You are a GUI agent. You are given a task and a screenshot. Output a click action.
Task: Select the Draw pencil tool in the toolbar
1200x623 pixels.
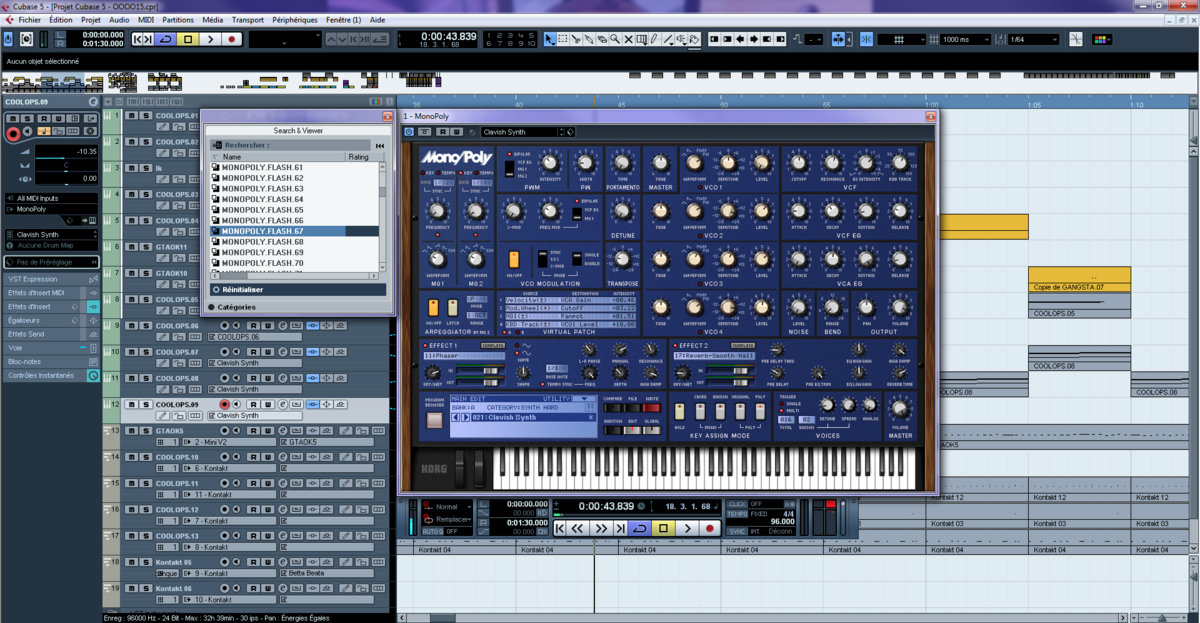pos(654,39)
